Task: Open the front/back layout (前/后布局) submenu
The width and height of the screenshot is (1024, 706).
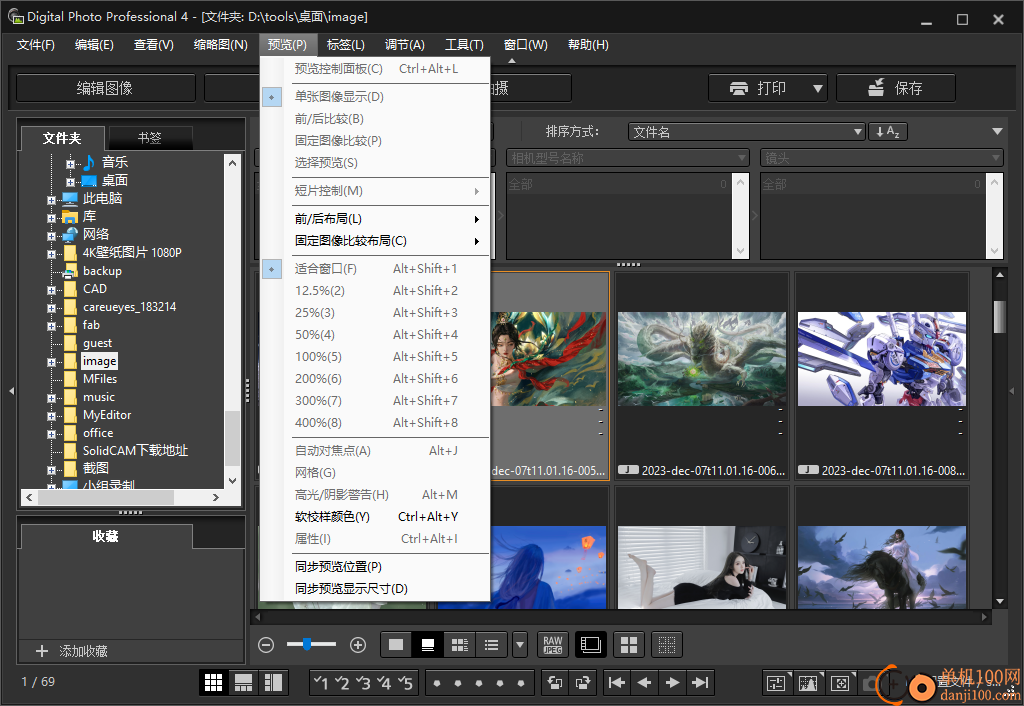Action: [375, 219]
